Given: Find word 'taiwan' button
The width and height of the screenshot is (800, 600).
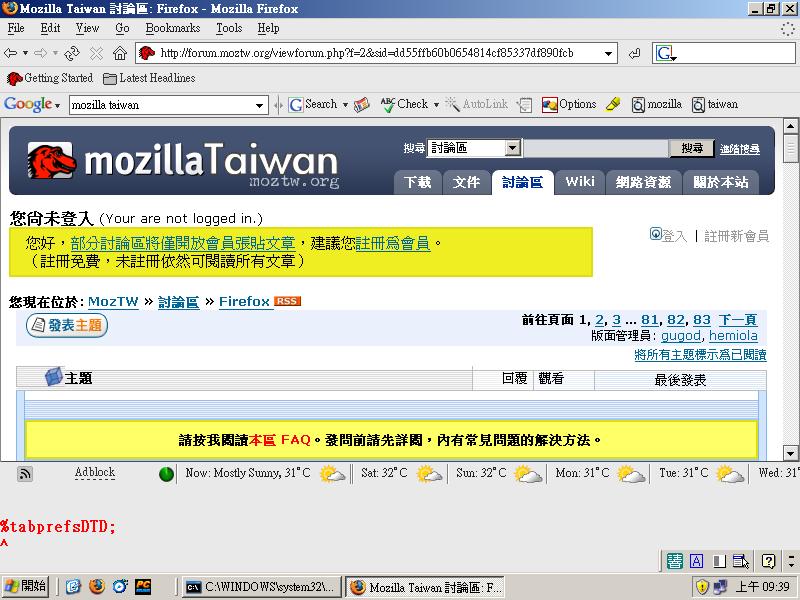Looking at the screenshot, I should click(715, 104).
